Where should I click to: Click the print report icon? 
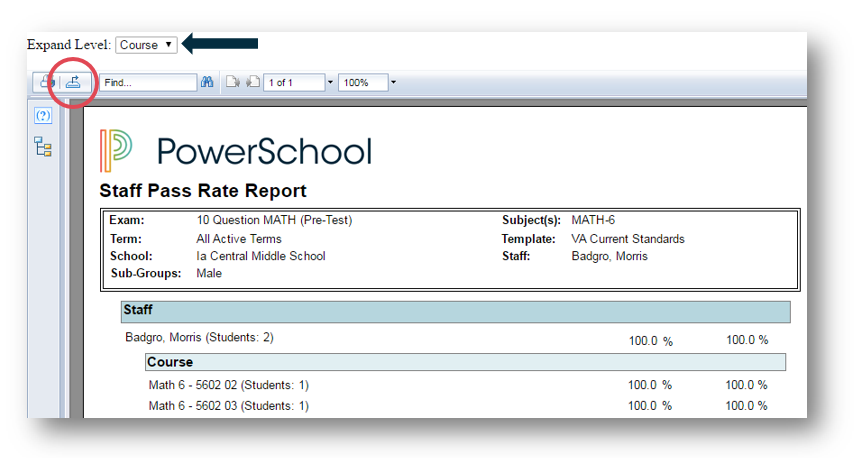coord(47,83)
